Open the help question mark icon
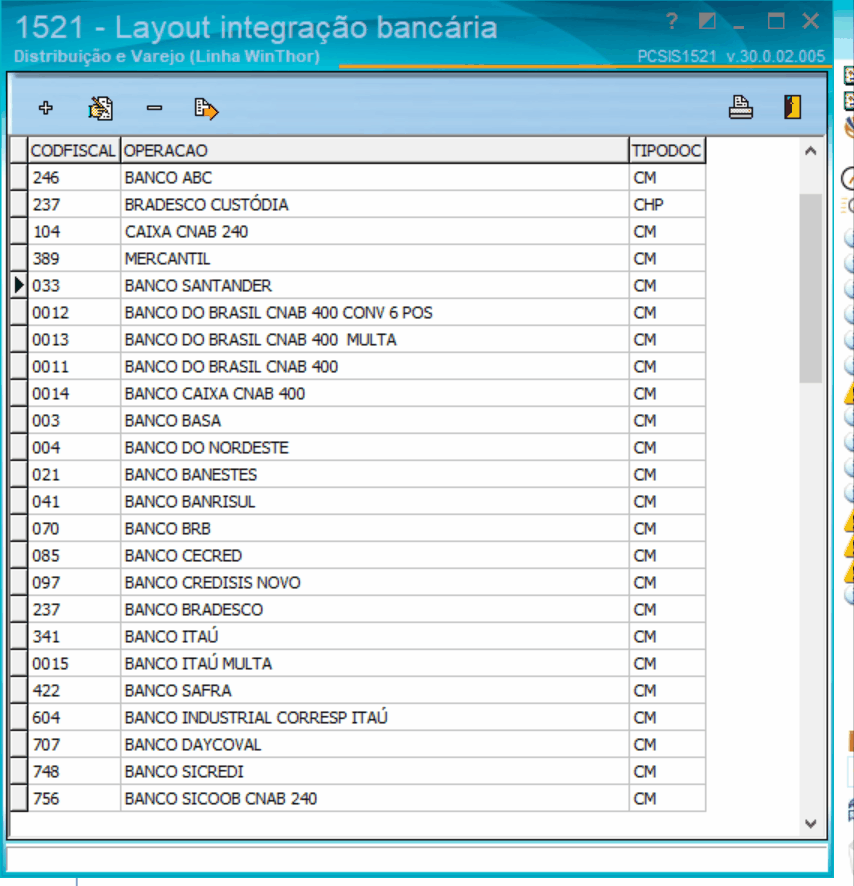The image size is (854, 886). click(671, 21)
